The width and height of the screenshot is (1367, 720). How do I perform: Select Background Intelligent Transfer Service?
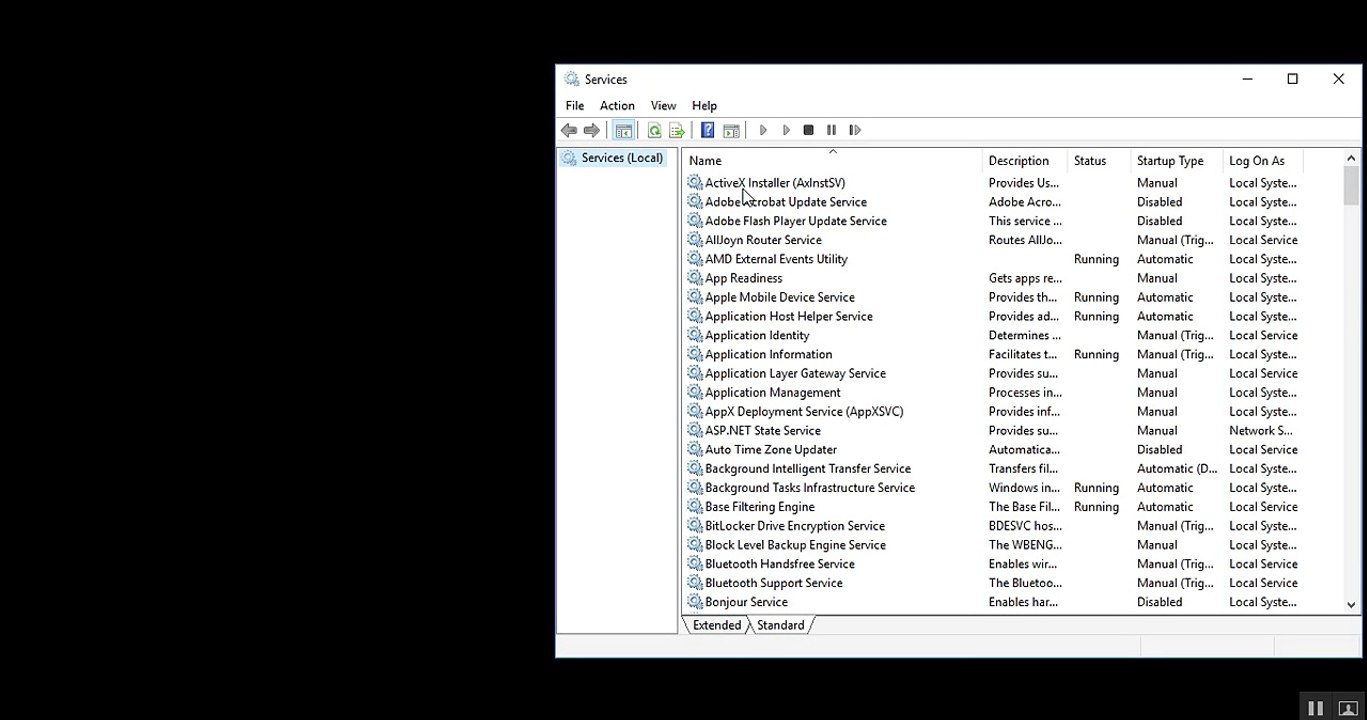coord(808,469)
